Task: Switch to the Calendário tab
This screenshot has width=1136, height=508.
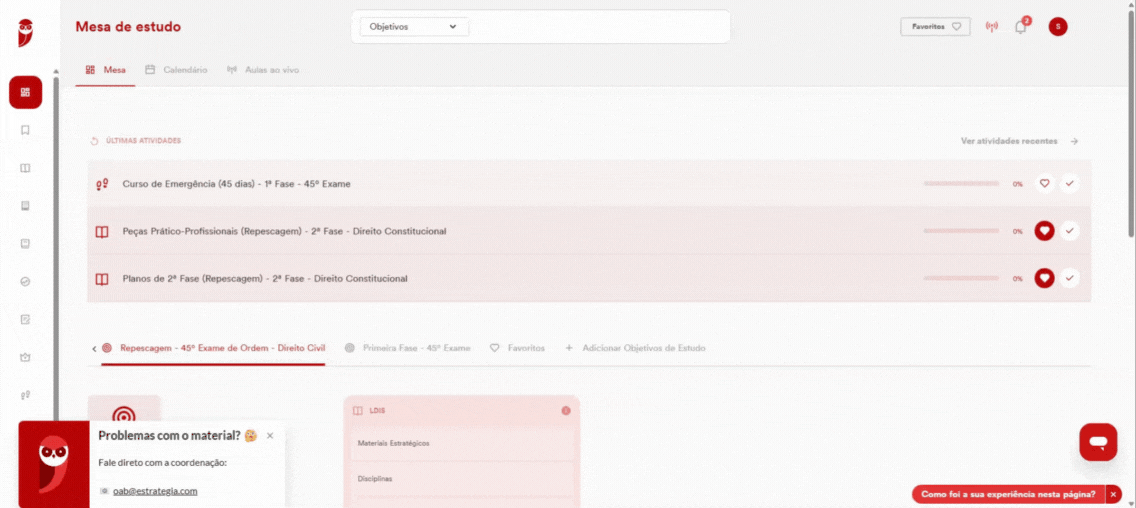Action: pyautogui.click(x=177, y=70)
